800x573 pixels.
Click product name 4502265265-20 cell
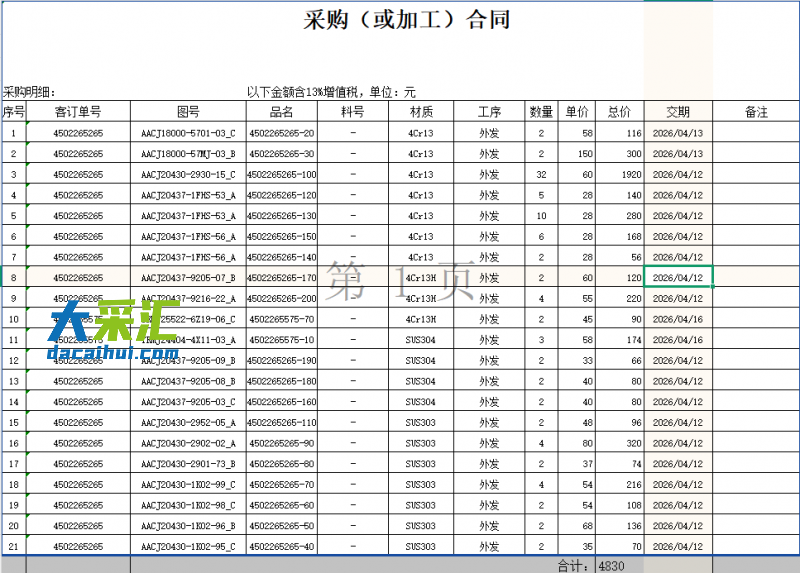pyautogui.click(x=282, y=133)
